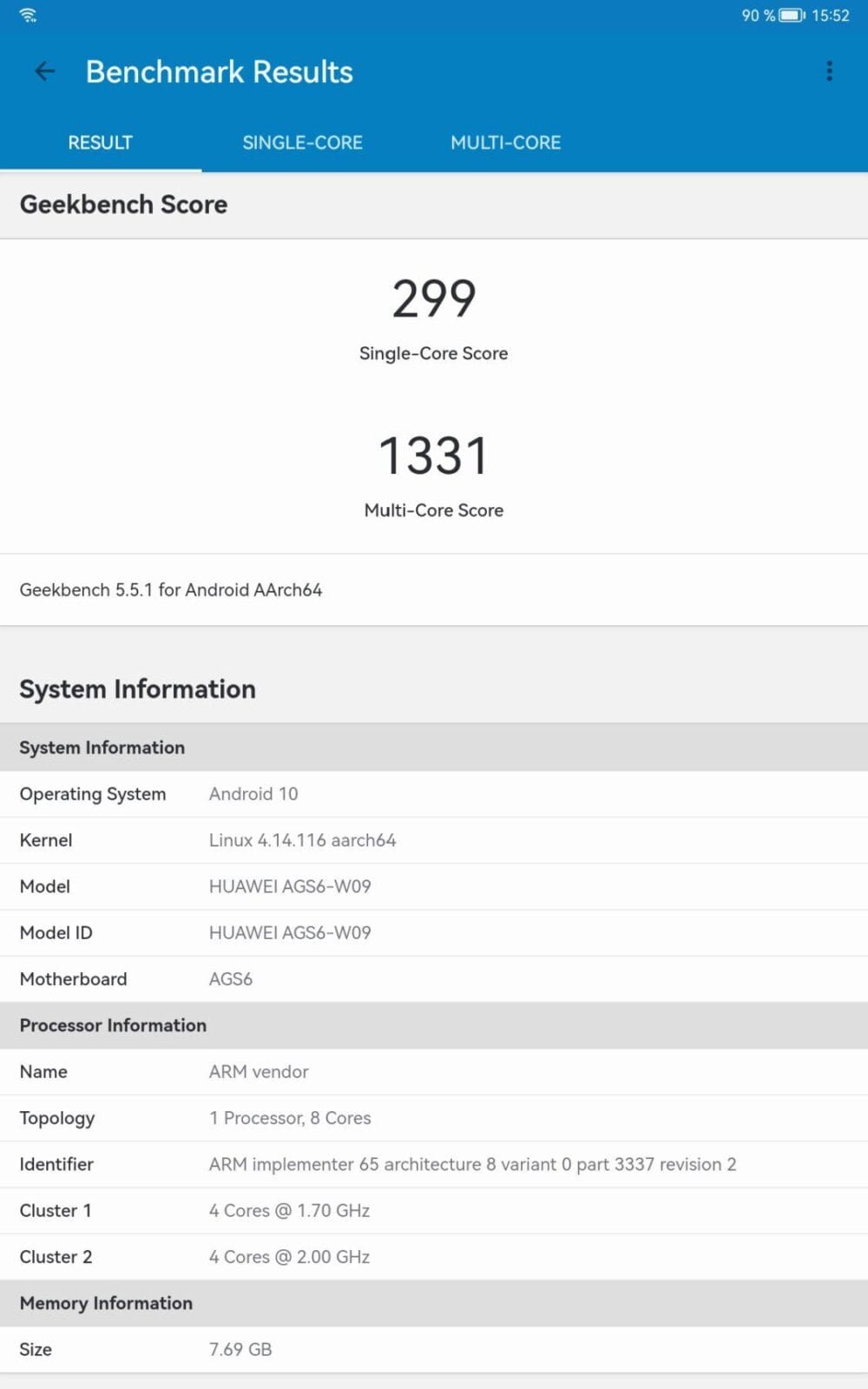Tap the large System Information heading

[138, 689]
